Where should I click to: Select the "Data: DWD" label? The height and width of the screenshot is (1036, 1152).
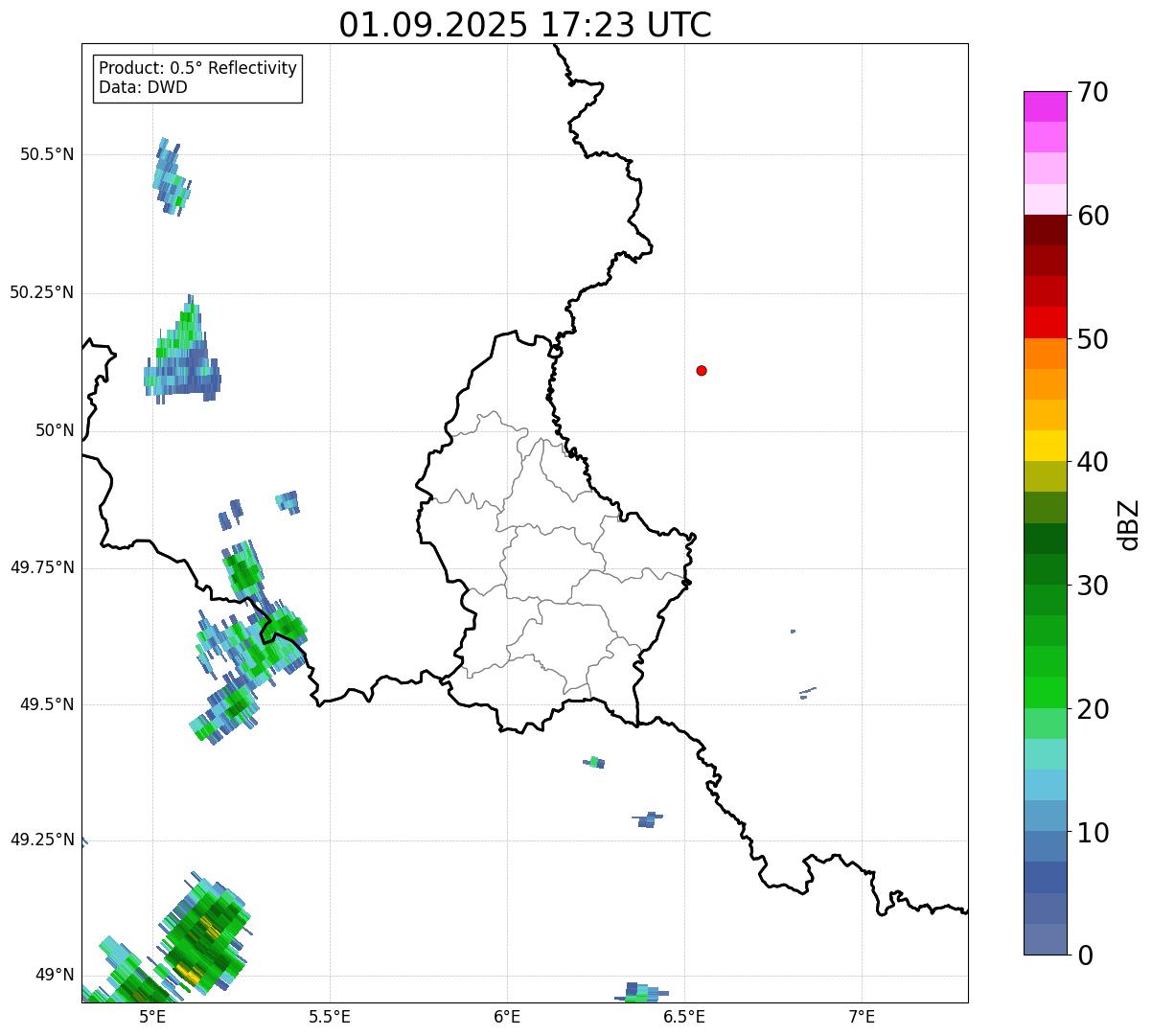(144, 87)
